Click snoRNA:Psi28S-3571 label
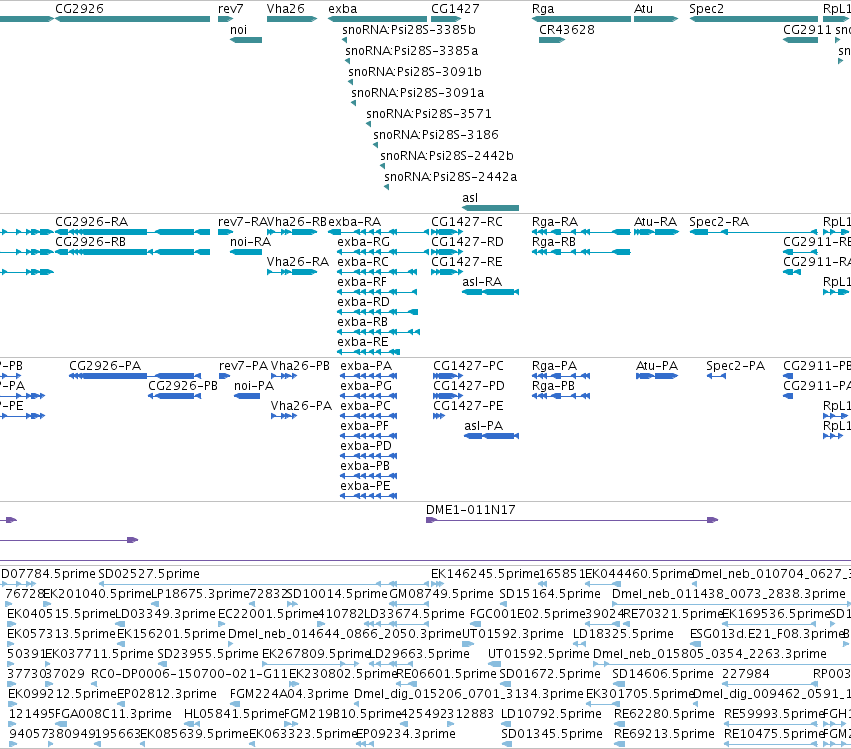This screenshot has height=749, width=851. pos(429,114)
